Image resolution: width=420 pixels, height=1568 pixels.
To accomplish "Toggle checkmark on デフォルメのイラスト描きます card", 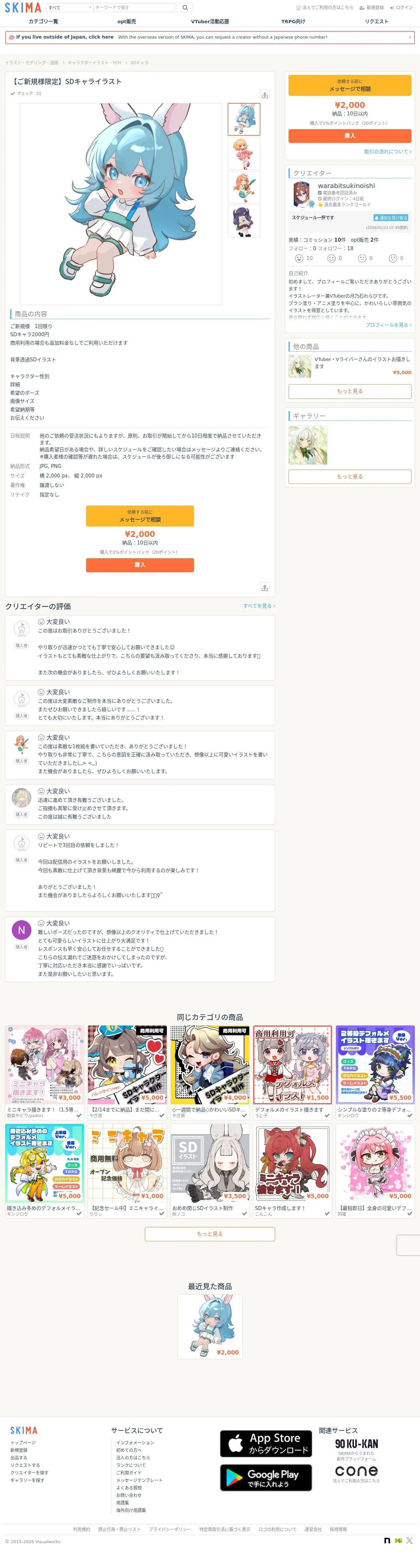I will [x=327, y=1116].
